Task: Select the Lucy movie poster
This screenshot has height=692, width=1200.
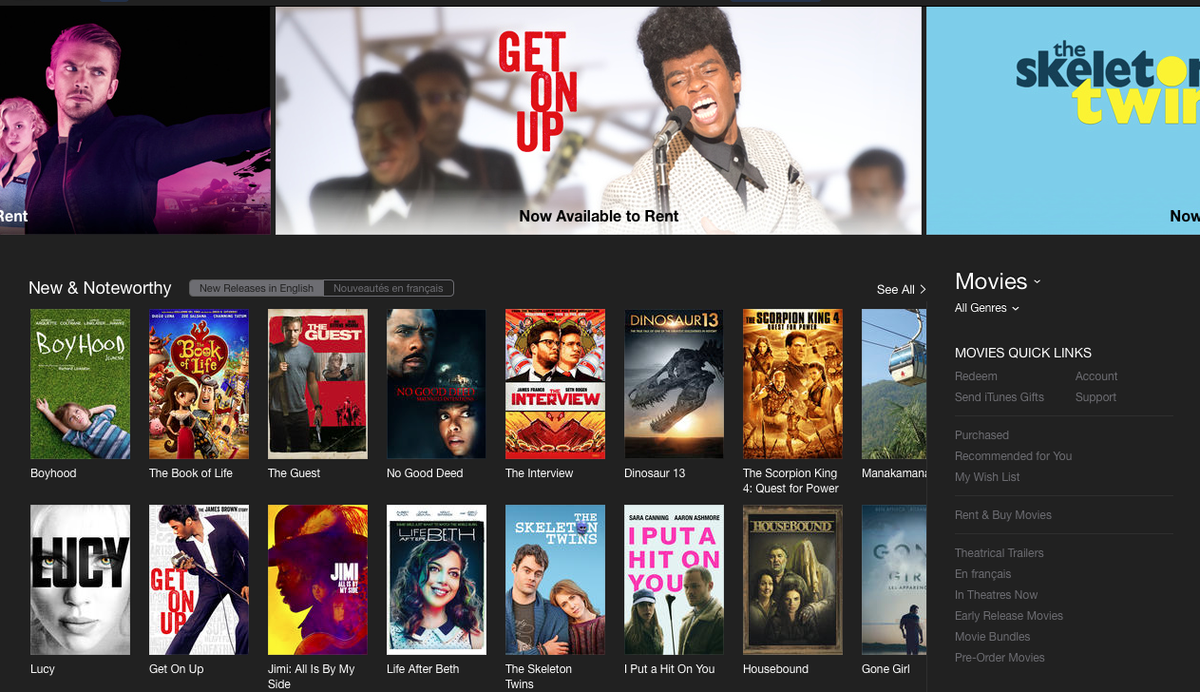Action: (x=80, y=580)
